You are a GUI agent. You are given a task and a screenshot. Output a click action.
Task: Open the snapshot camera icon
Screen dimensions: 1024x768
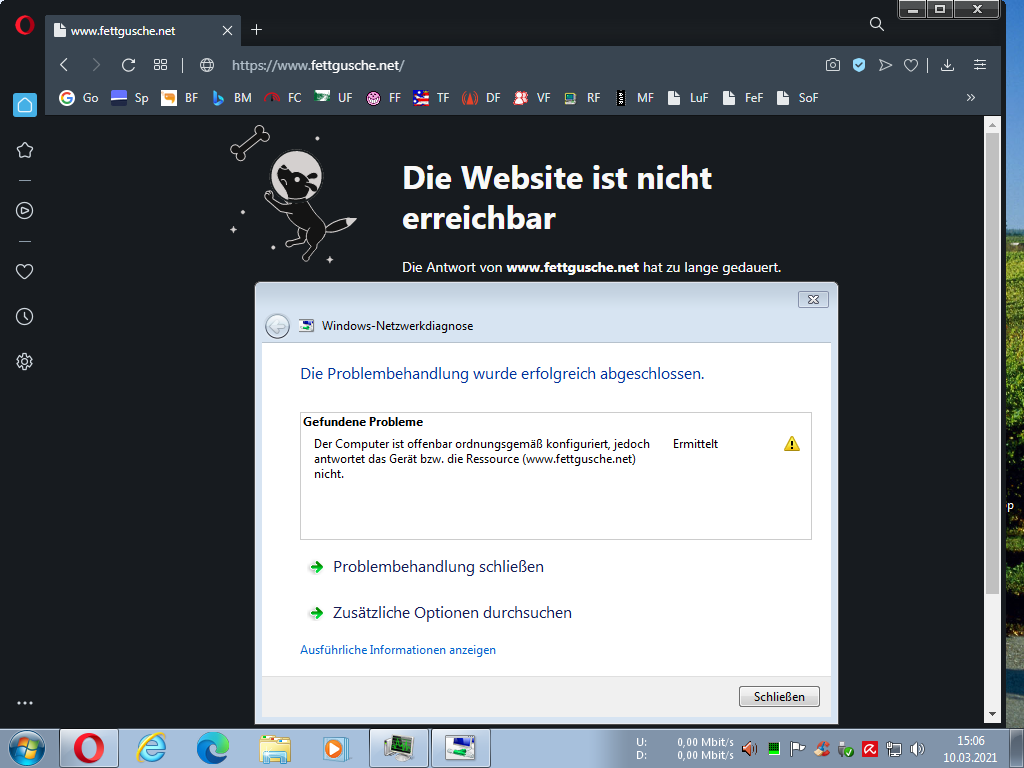(x=832, y=65)
